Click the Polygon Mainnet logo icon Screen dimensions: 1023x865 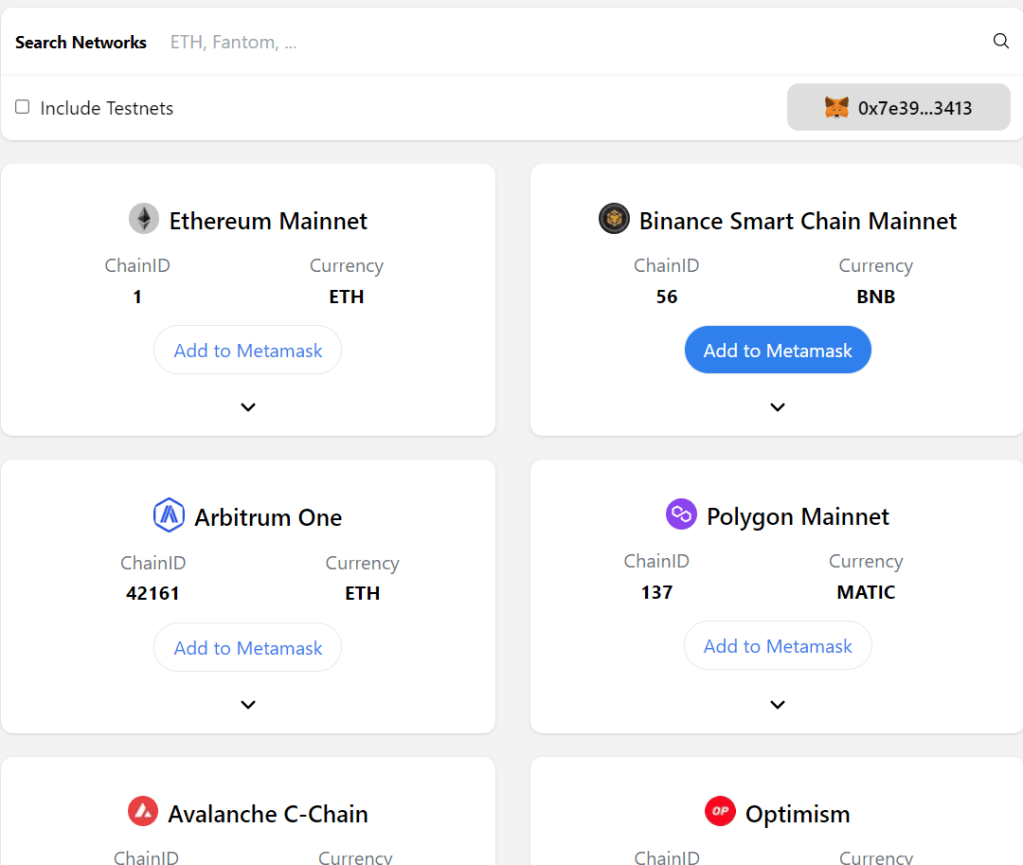tap(681, 515)
